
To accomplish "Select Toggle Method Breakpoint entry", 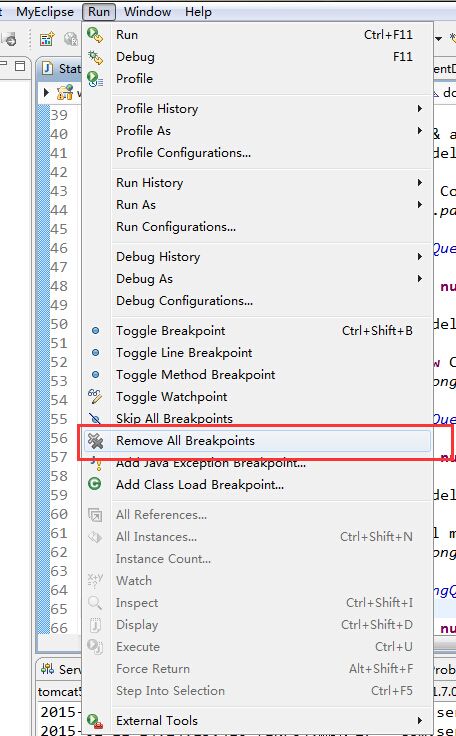I will pyautogui.click(x=257, y=375).
